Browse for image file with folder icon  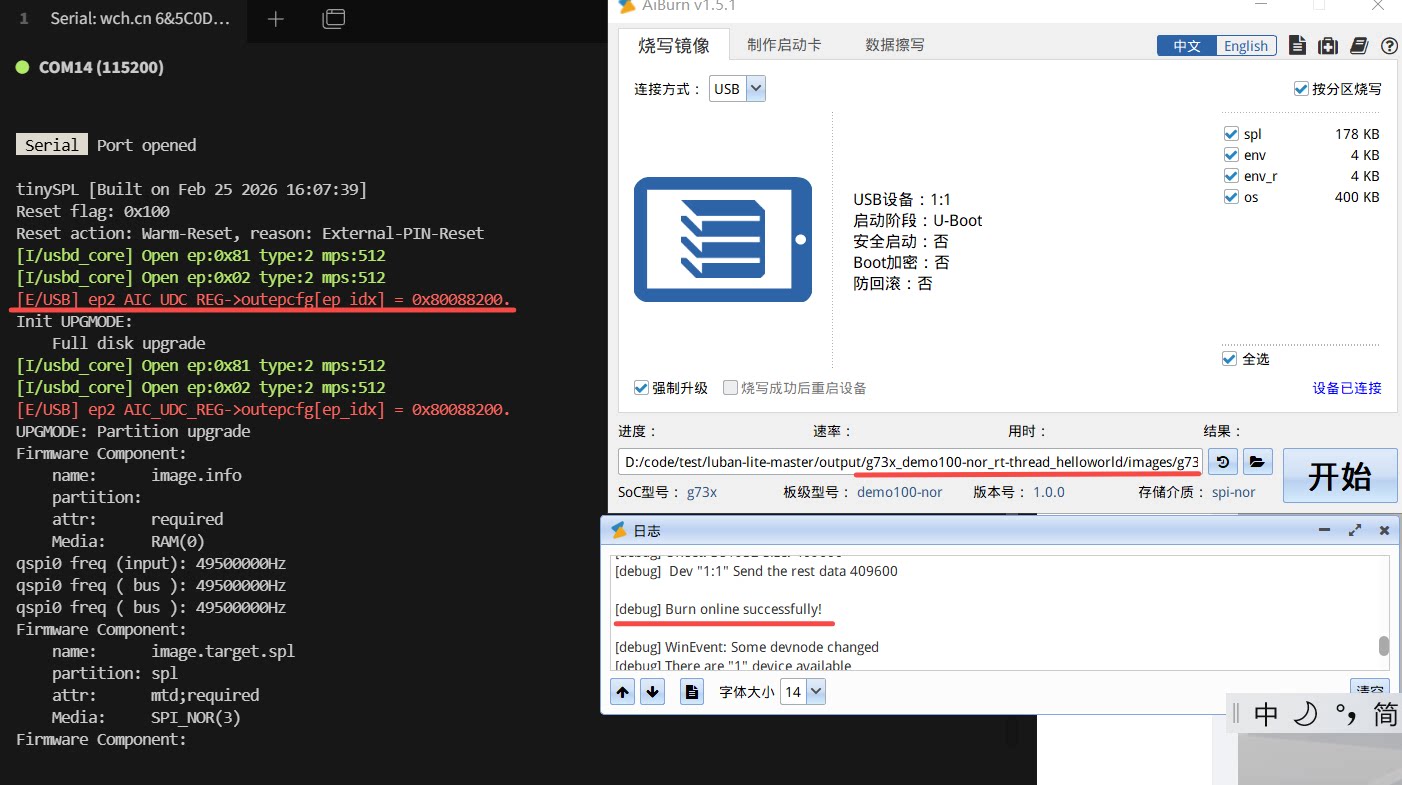1257,461
